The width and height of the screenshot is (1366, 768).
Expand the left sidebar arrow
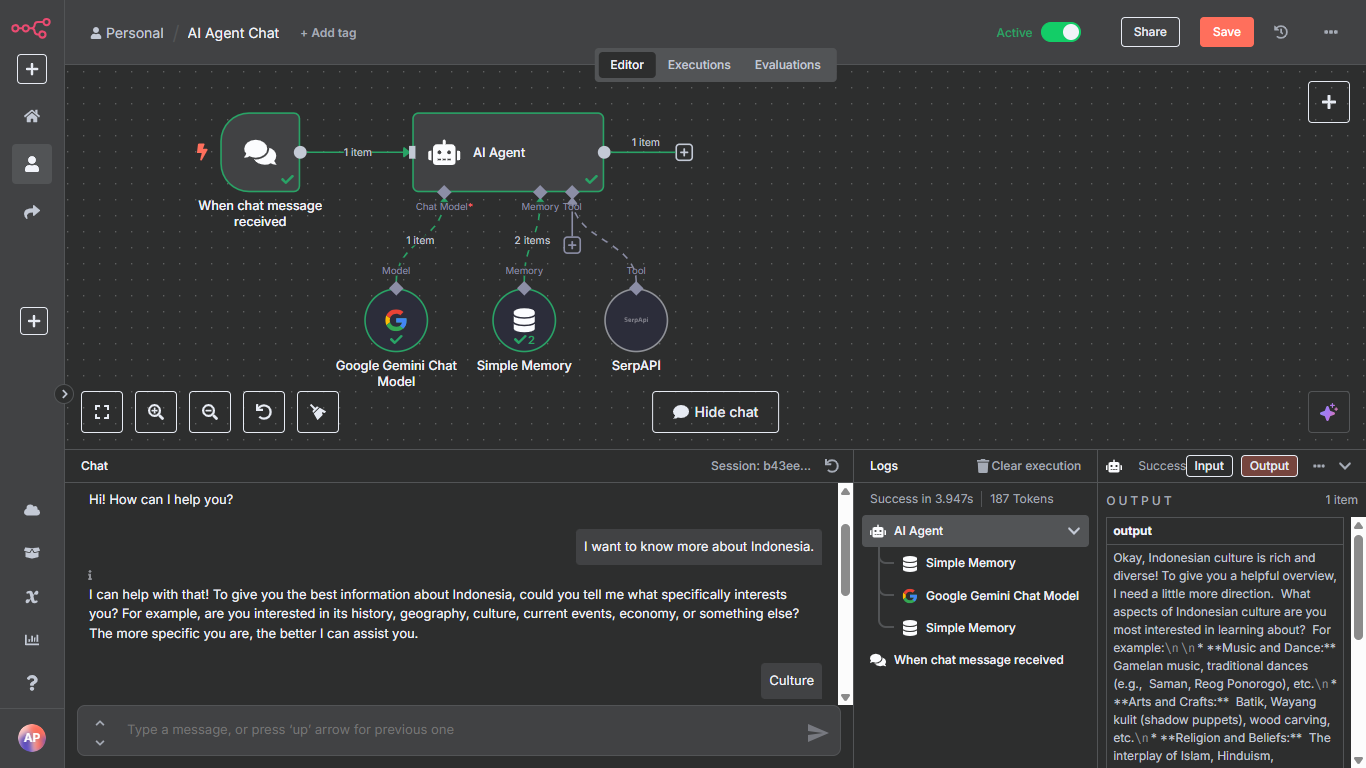(x=64, y=394)
